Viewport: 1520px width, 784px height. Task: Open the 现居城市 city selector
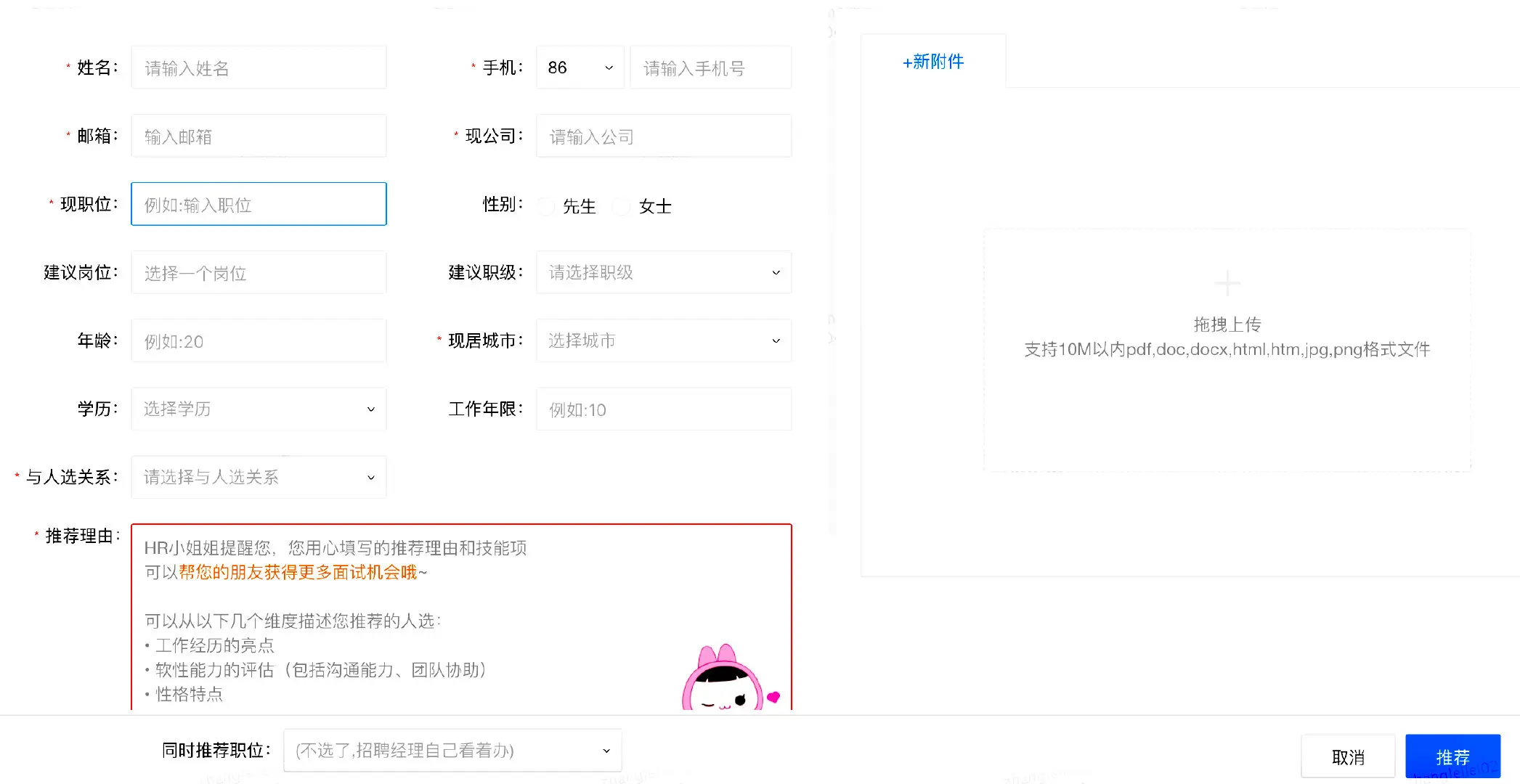coord(663,341)
